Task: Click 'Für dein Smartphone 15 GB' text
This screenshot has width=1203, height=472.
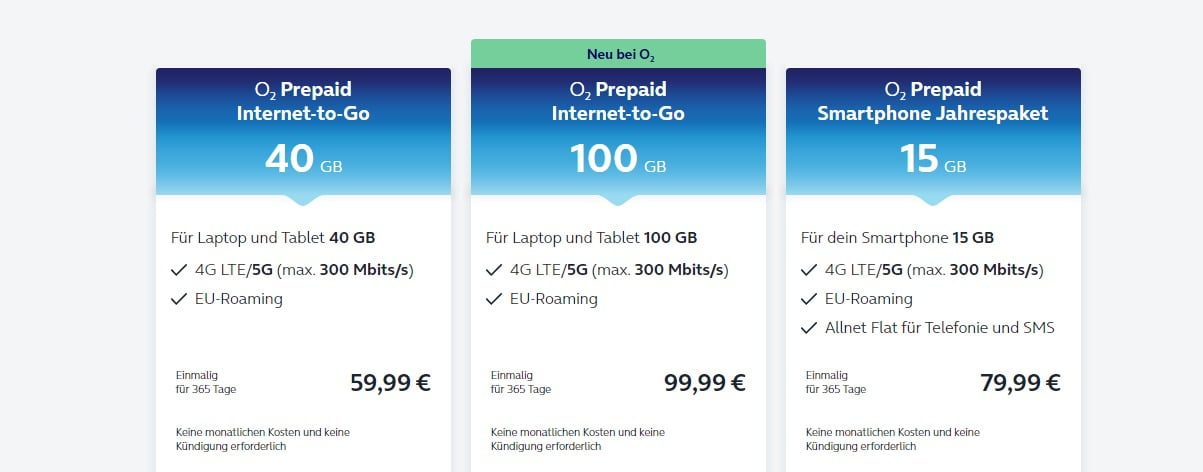Action: click(898, 238)
